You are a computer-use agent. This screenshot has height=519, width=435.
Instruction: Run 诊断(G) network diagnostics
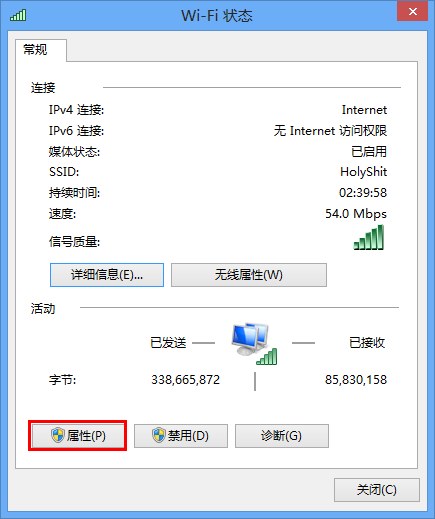click(282, 436)
